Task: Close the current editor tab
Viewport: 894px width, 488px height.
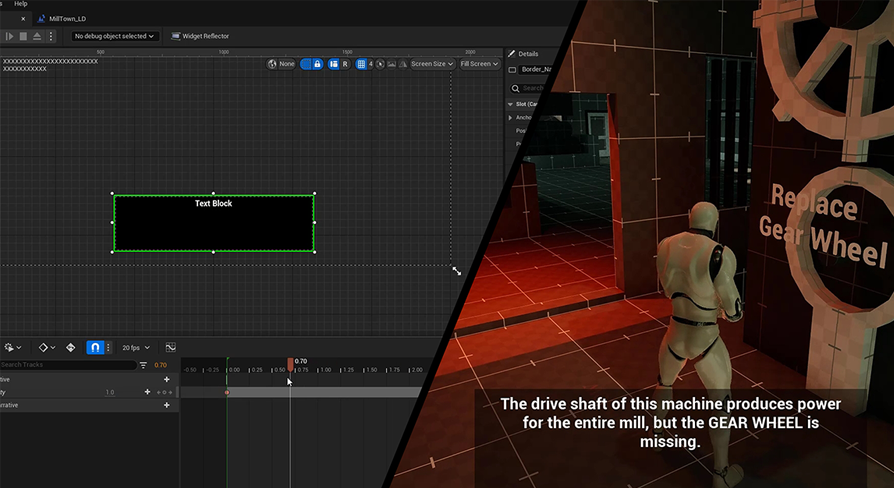Action: (23, 19)
